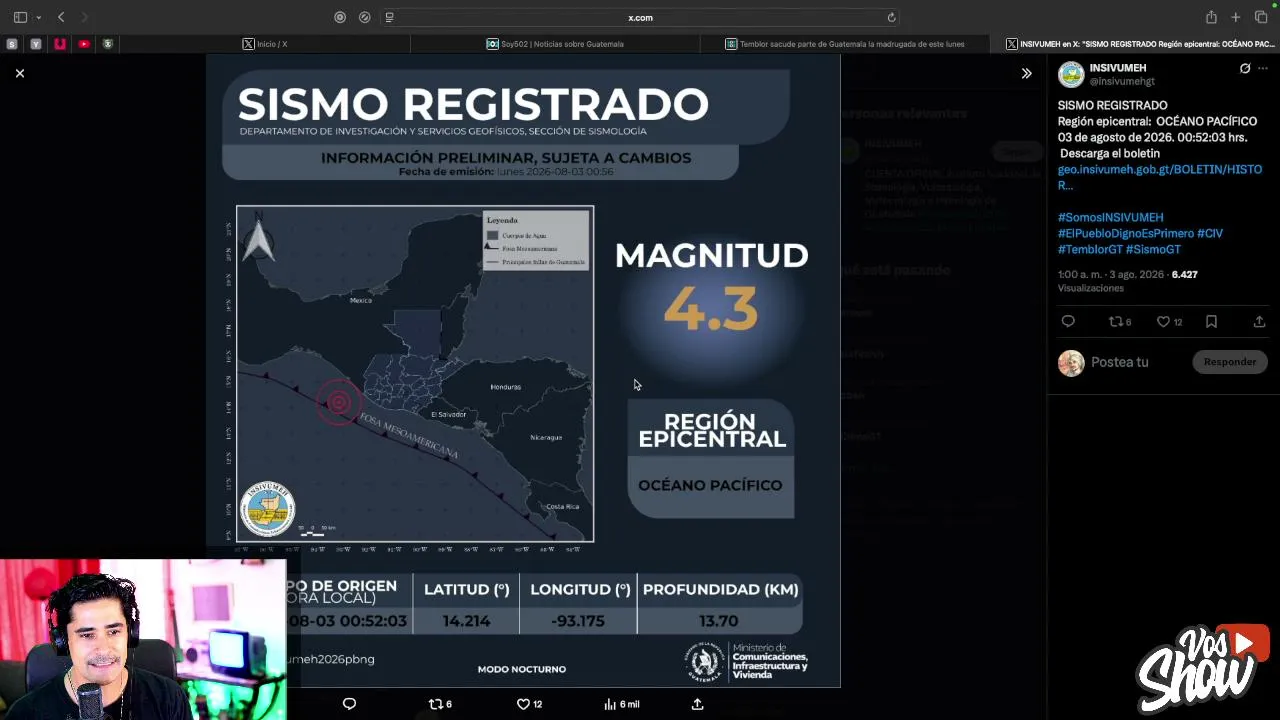Click the share icon below the image
Screen dimensions: 1280x720
click(698, 704)
